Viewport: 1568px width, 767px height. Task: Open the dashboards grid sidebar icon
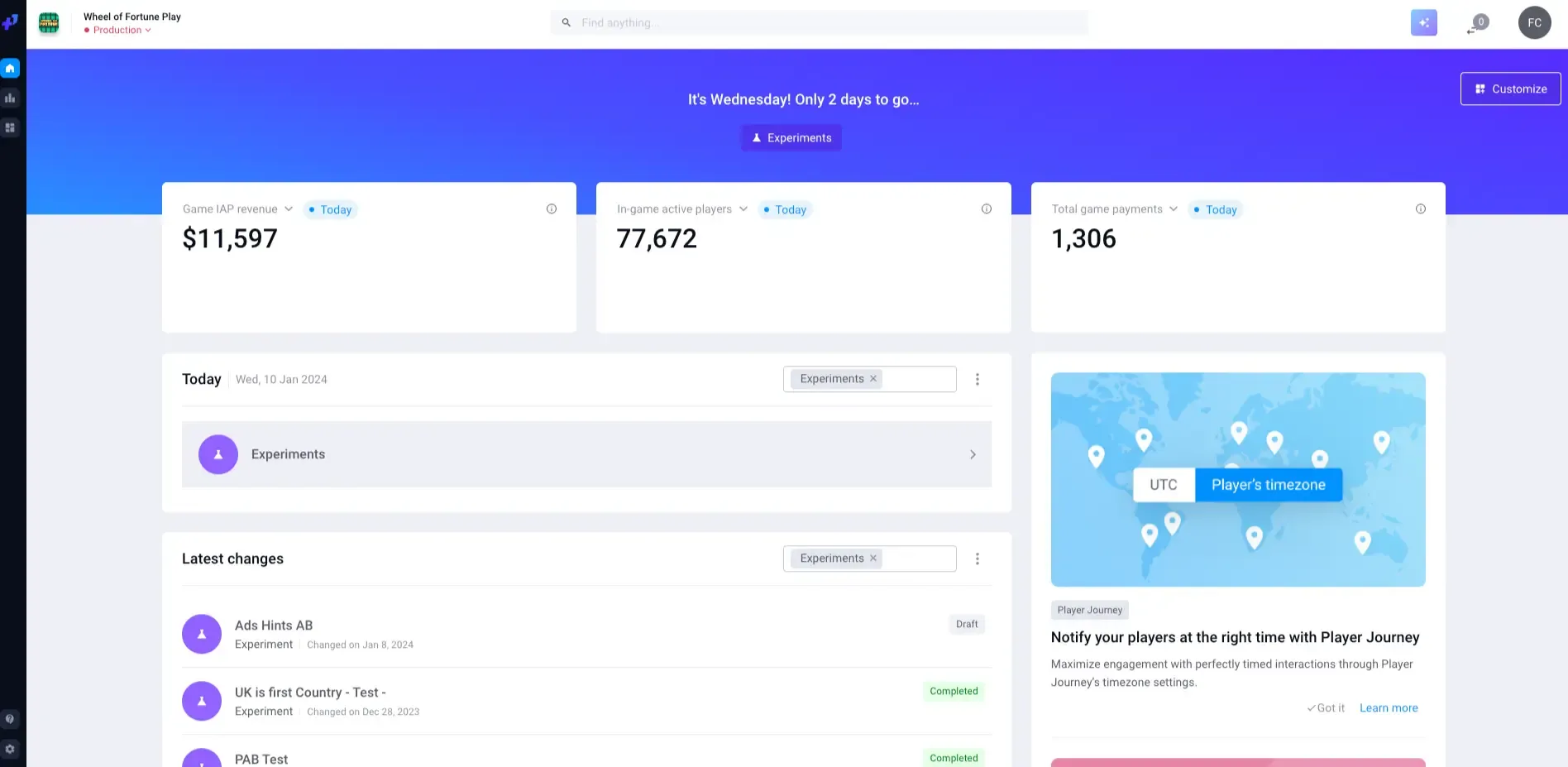tap(10, 128)
